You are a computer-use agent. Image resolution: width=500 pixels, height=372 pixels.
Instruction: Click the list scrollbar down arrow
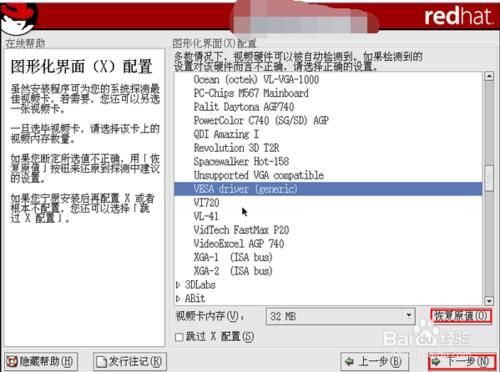489,301
